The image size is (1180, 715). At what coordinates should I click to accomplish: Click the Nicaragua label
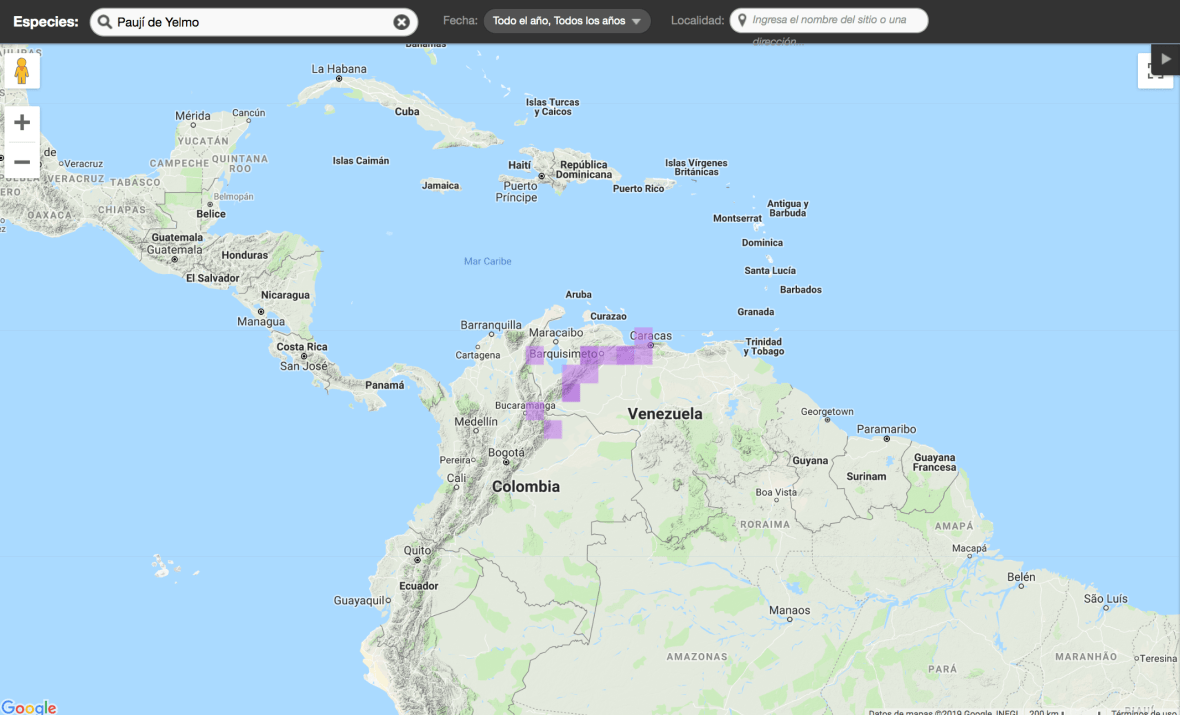pos(285,295)
